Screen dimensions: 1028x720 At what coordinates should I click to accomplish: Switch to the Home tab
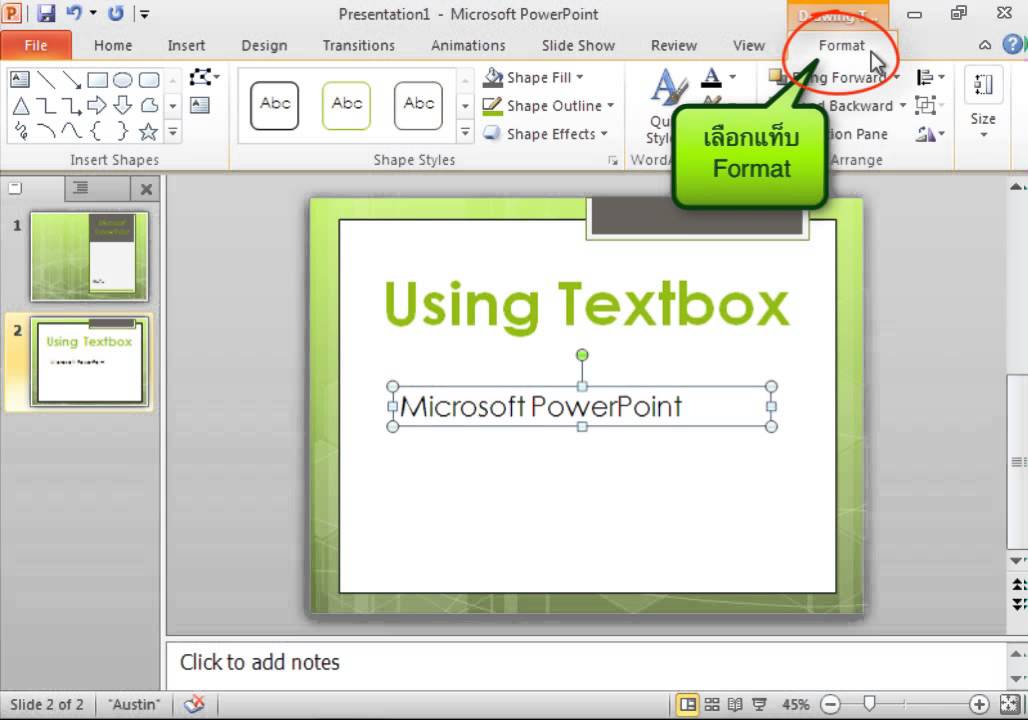pos(113,45)
